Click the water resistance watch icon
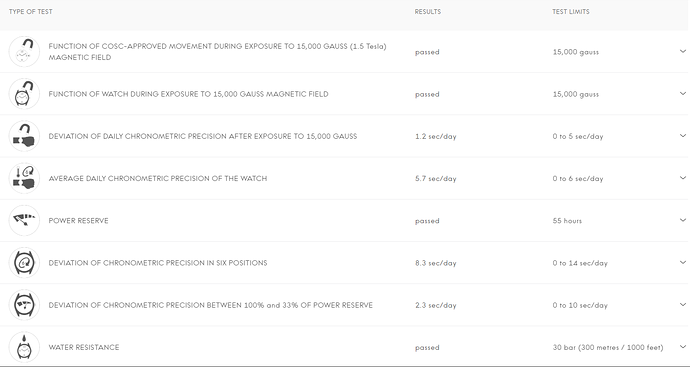 click(x=24, y=347)
